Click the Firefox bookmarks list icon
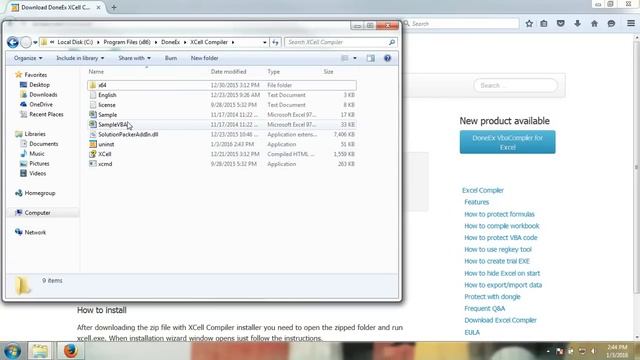The width and height of the screenshot is (640, 360). point(544,24)
